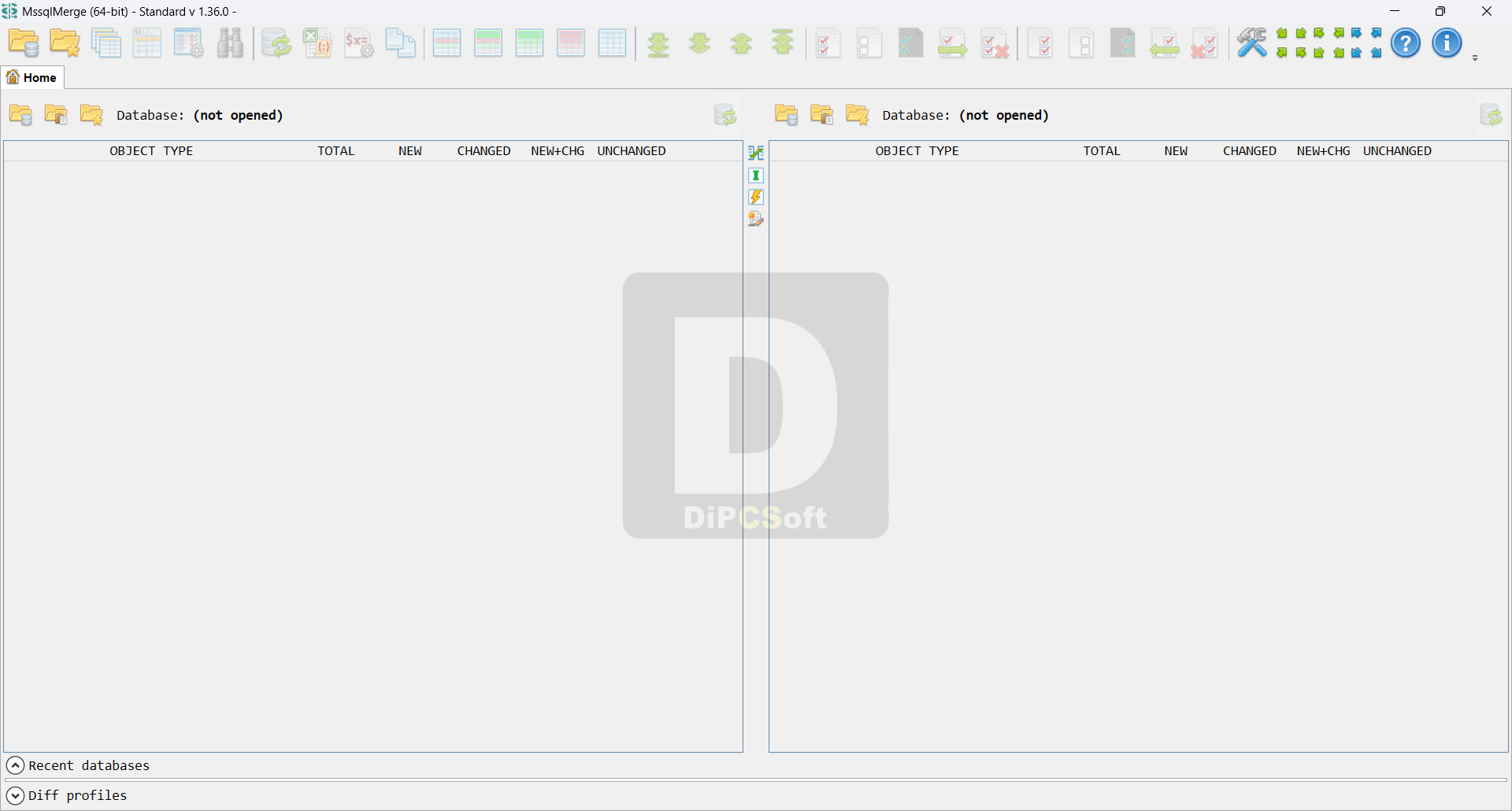
Task: Click left UNCHANGED column header
Action: click(632, 151)
